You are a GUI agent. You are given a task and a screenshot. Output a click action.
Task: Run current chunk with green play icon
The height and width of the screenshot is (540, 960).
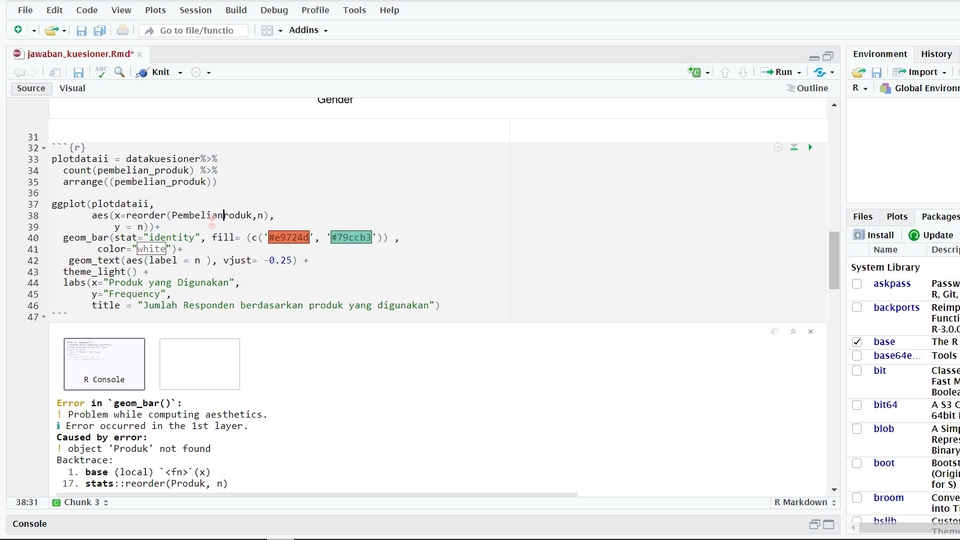point(810,147)
